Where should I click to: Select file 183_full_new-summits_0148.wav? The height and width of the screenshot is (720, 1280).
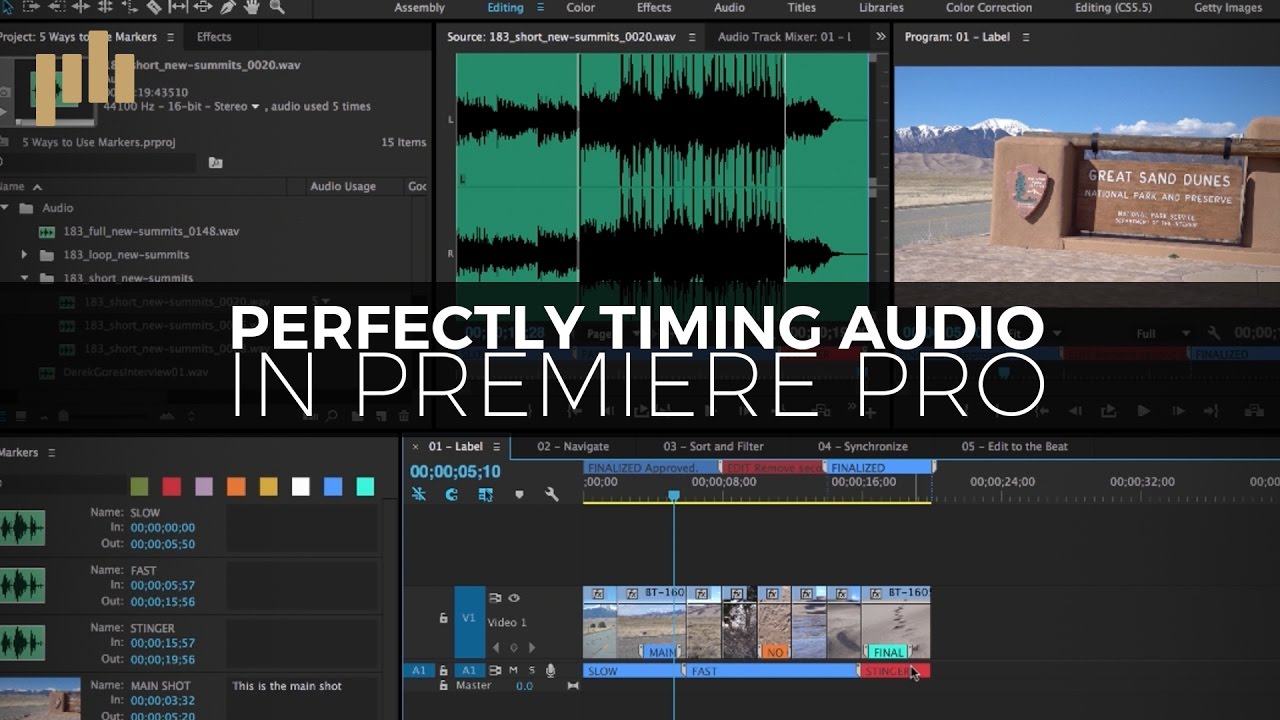point(151,232)
